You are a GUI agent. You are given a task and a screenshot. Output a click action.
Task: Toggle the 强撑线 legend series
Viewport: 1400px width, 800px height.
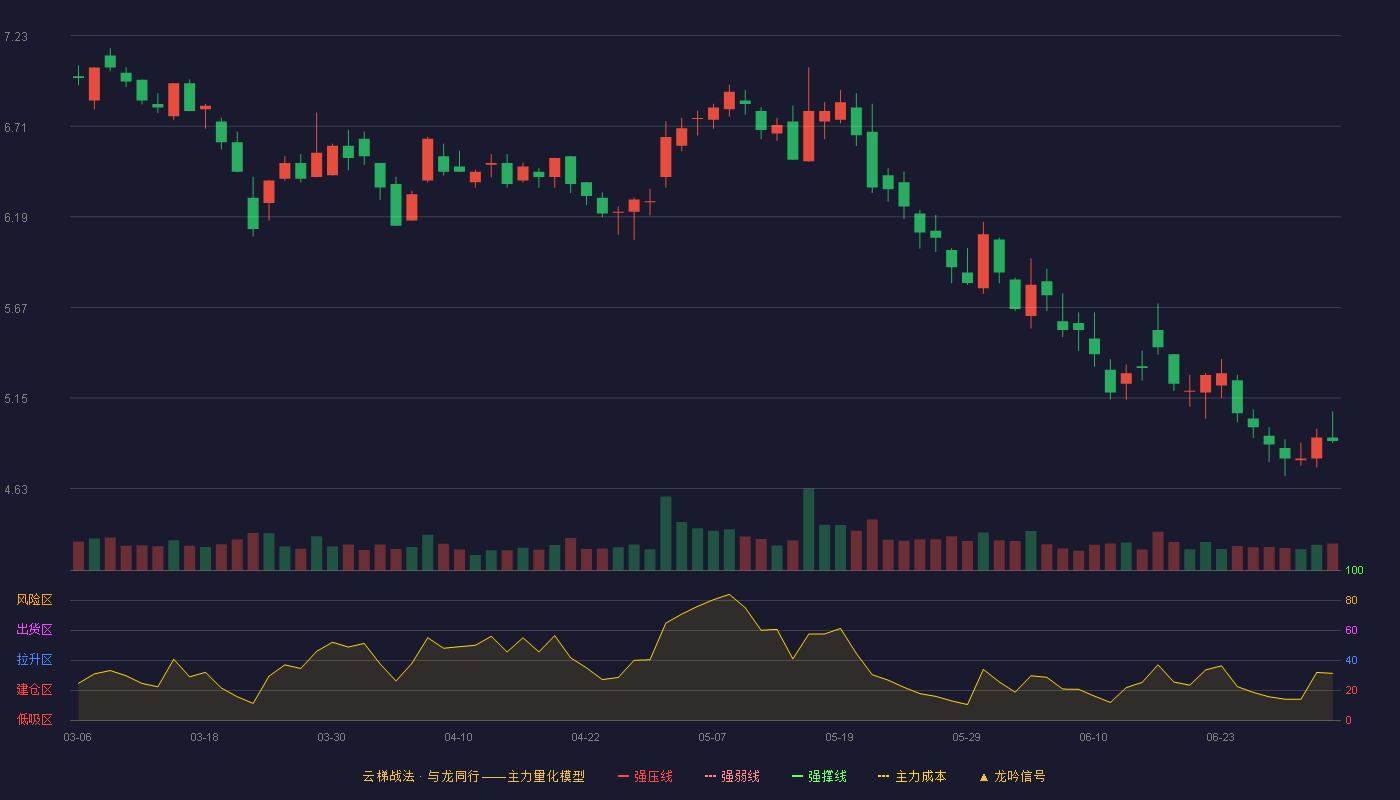[x=819, y=776]
